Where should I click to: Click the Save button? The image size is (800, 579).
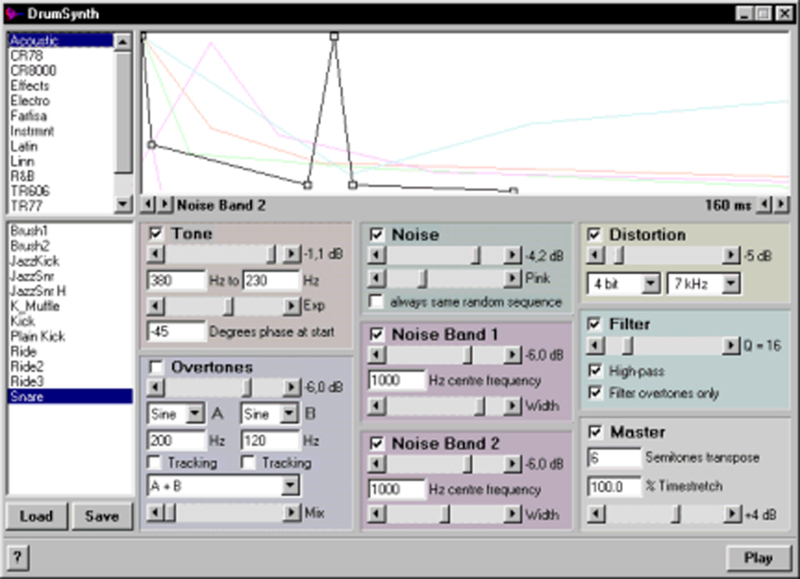click(102, 516)
